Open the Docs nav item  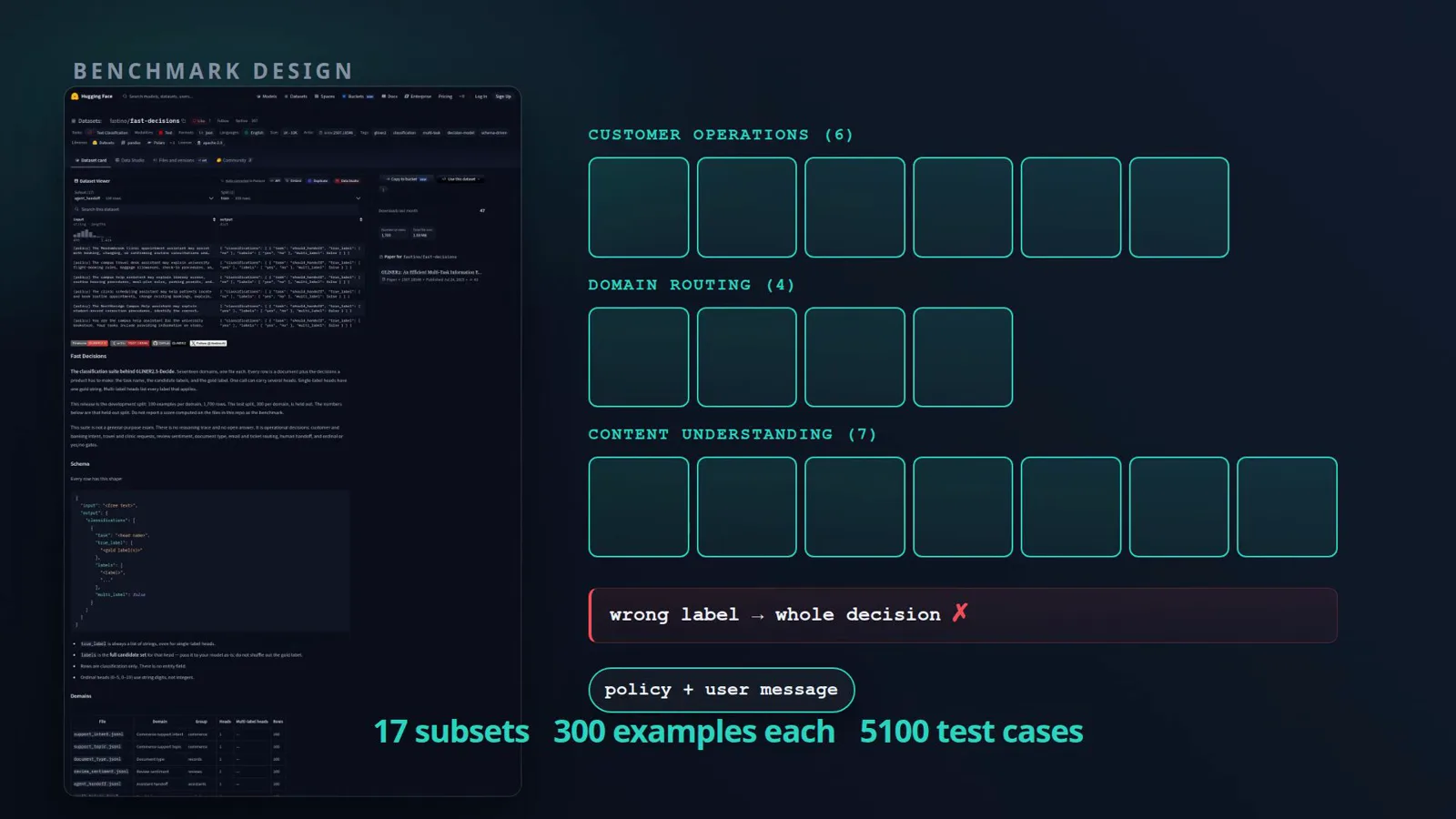point(389,96)
